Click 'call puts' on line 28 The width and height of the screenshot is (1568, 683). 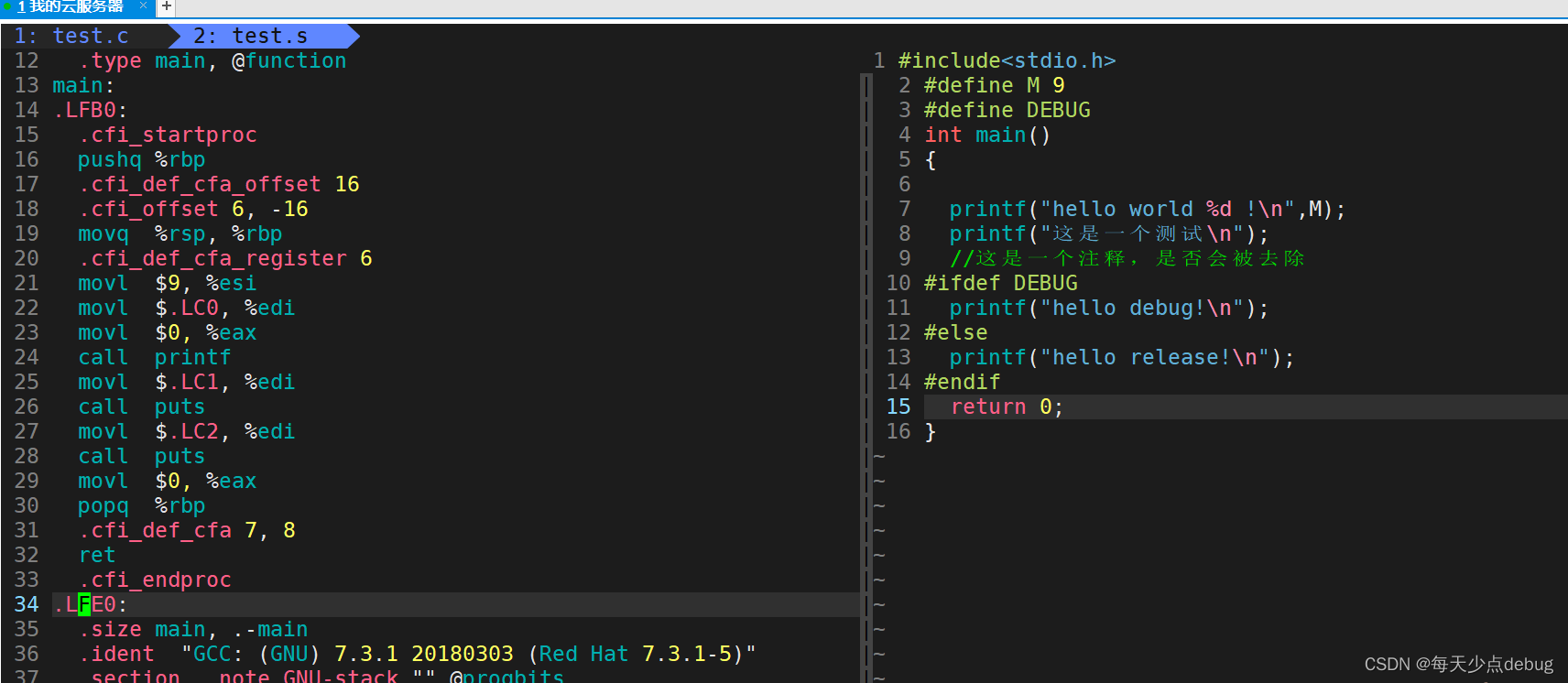141,456
